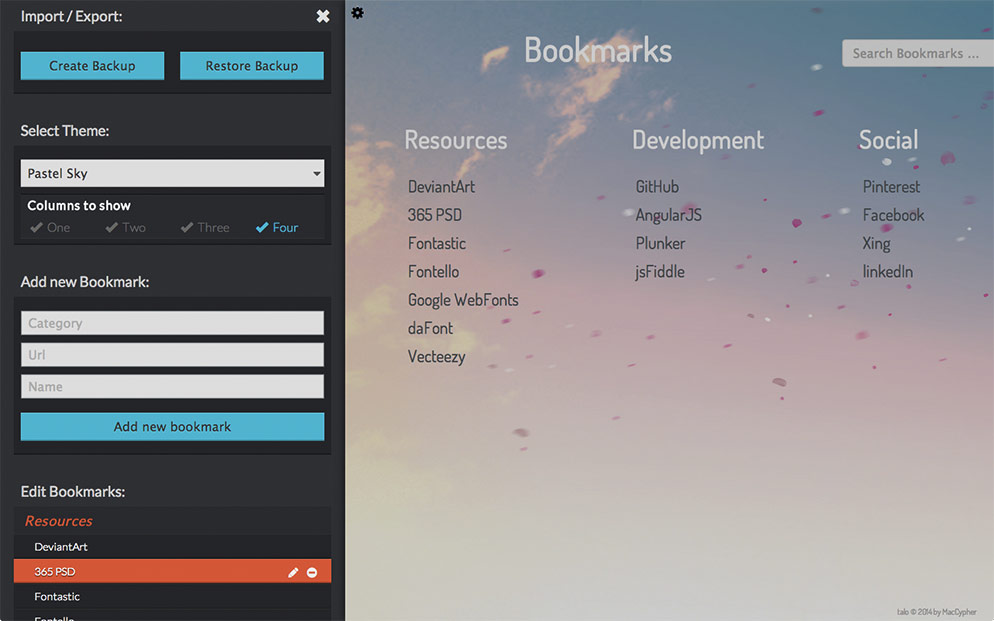Image resolution: width=994 pixels, height=621 pixels.
Task: Open the Xing bookmark link
Action: (877, 244)
